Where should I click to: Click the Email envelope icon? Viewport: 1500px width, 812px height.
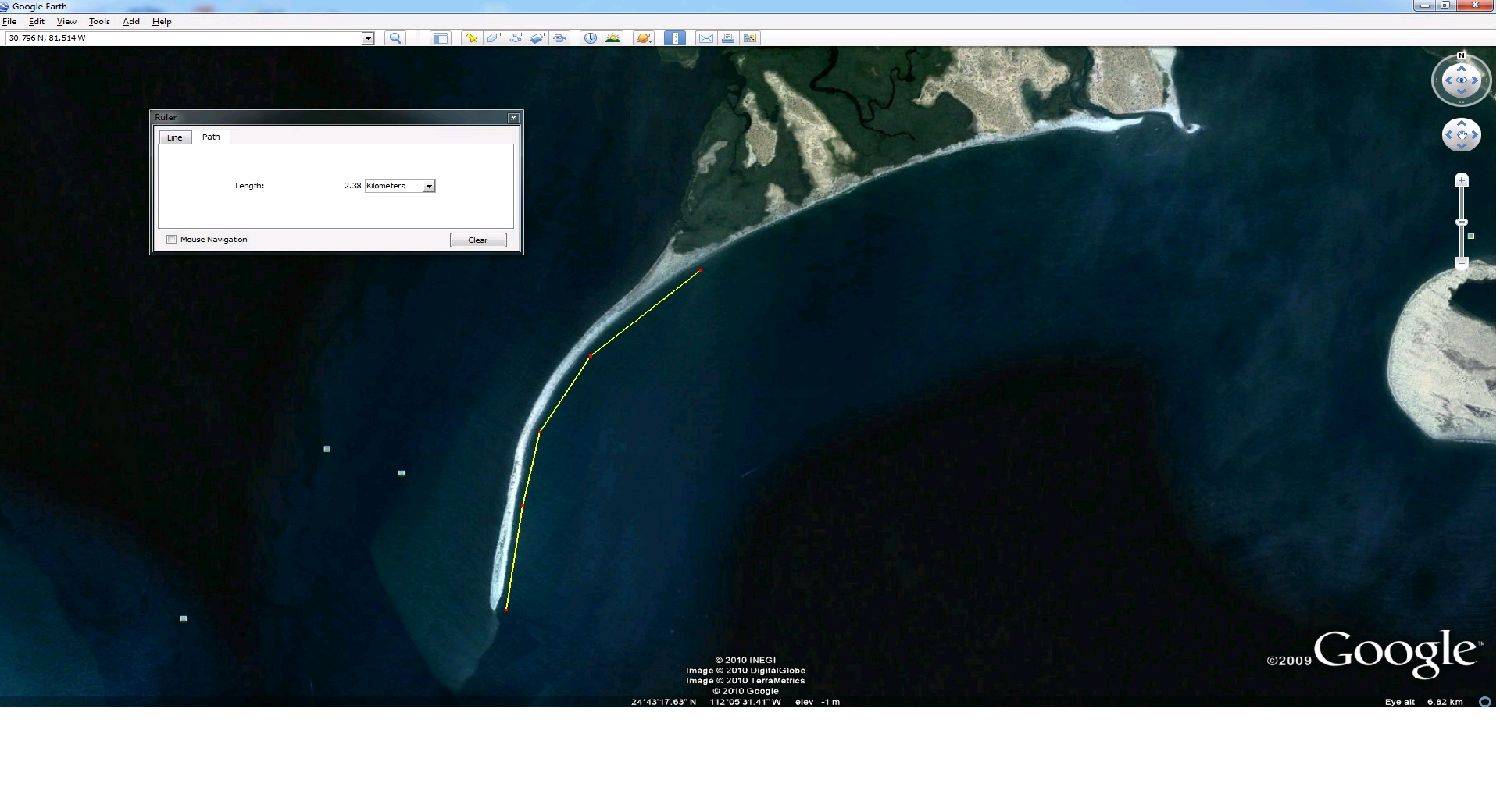coord(706,38)
